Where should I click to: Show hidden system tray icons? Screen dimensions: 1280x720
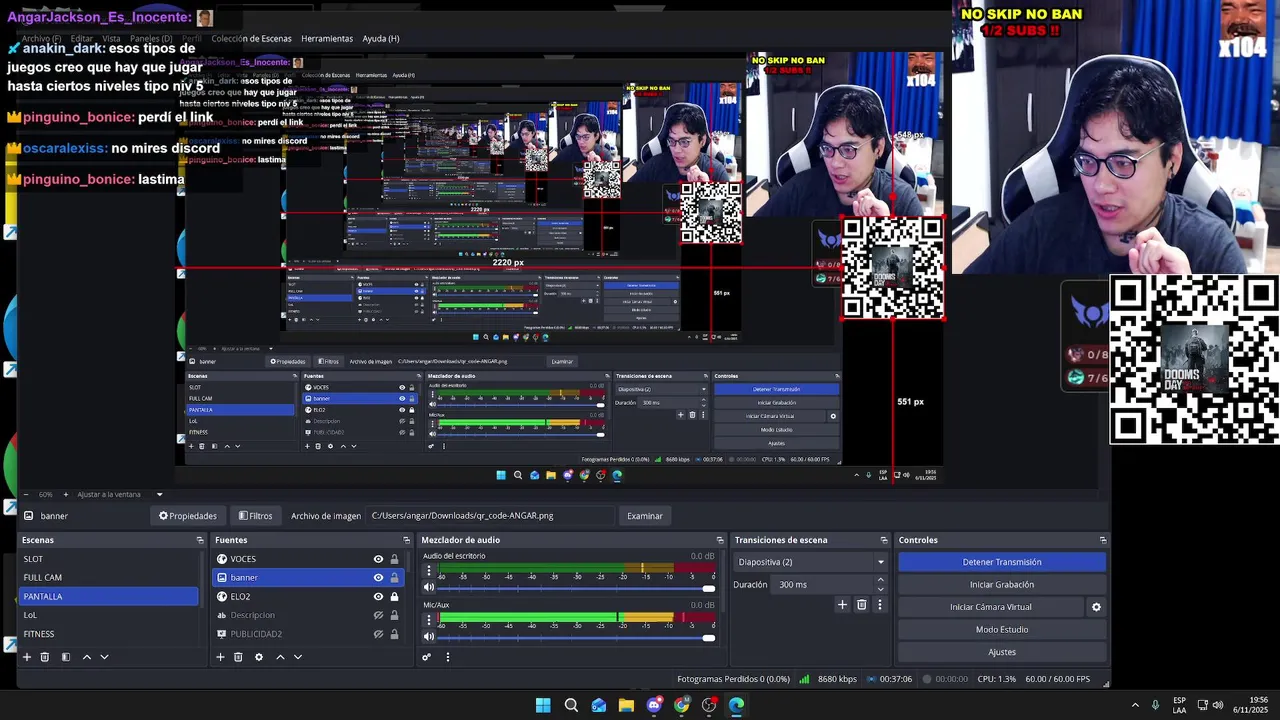[x=1135, y=705]
